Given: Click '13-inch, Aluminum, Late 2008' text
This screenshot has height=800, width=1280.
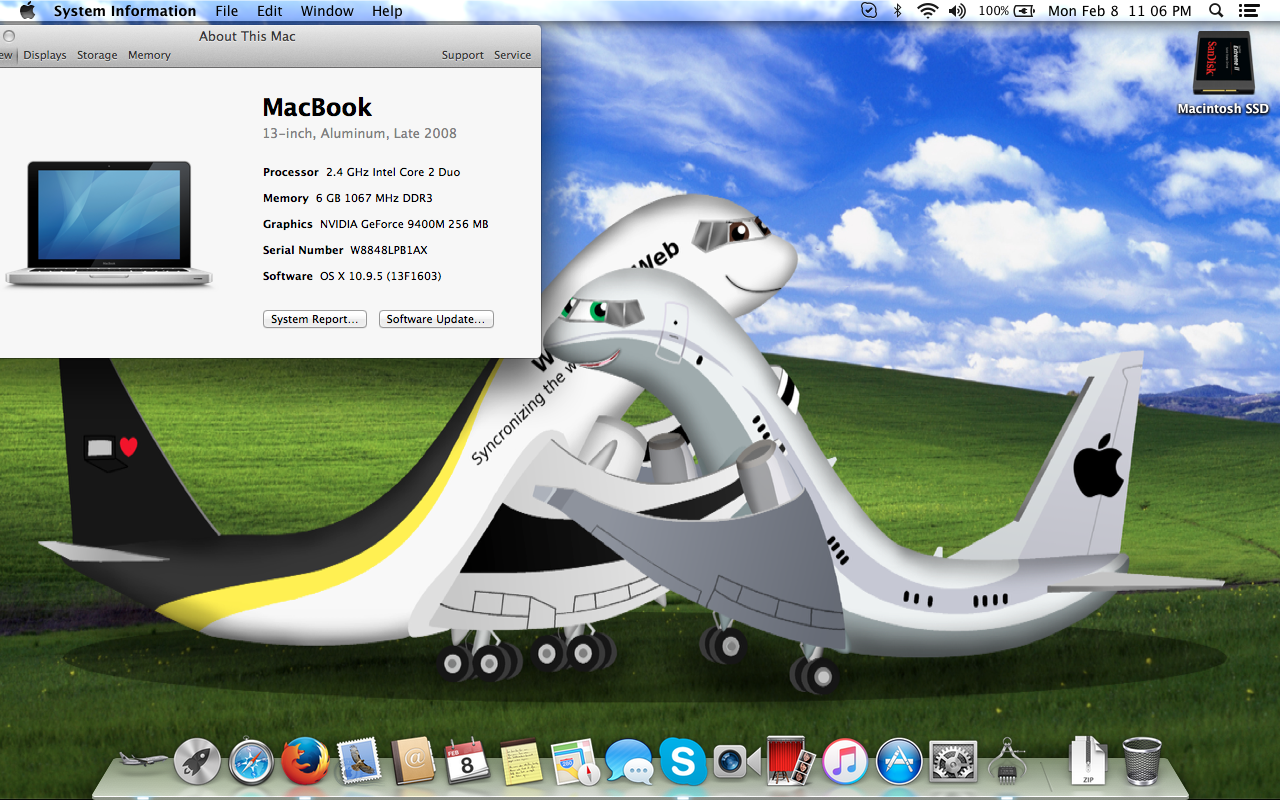Looking at the screenshot, I should pos(360,133).
